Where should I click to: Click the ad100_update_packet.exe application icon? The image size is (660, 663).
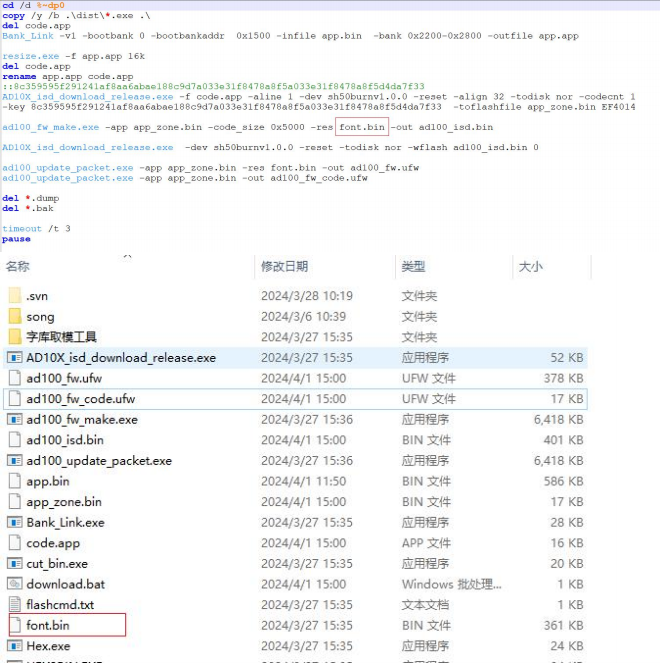pos(15,460)
